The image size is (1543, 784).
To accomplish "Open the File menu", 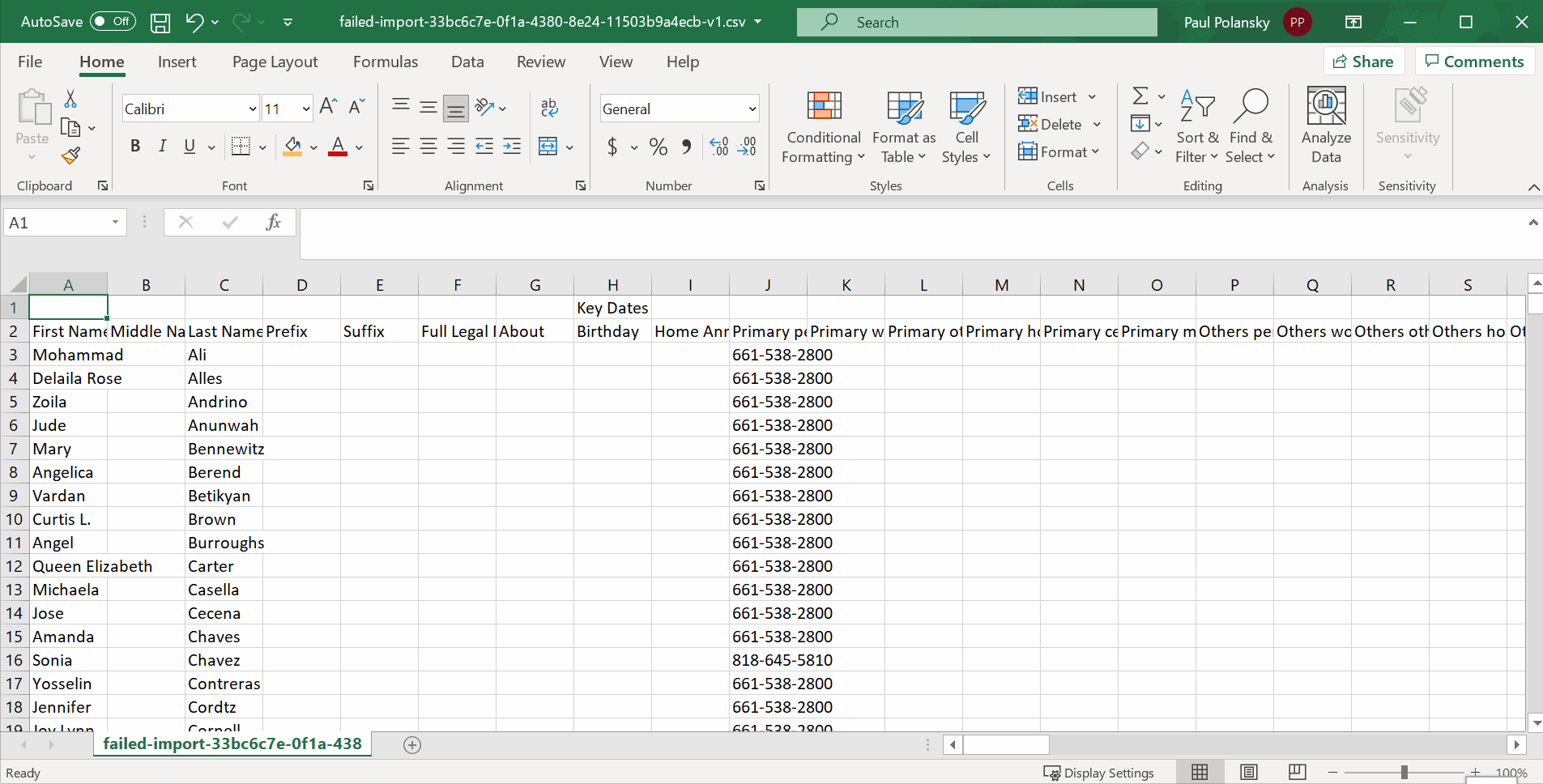I will coord(30,62).
